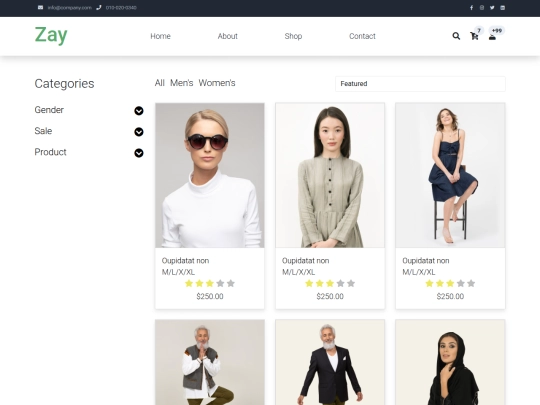This screenshot has width=540, height=405.
Task: Open the man in black blazer product image
Action: pos(330,362)
